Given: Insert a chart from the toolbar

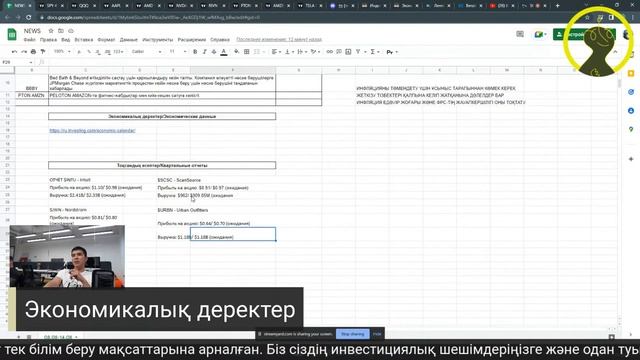Looking at the screenshot, I should [348, 52].
